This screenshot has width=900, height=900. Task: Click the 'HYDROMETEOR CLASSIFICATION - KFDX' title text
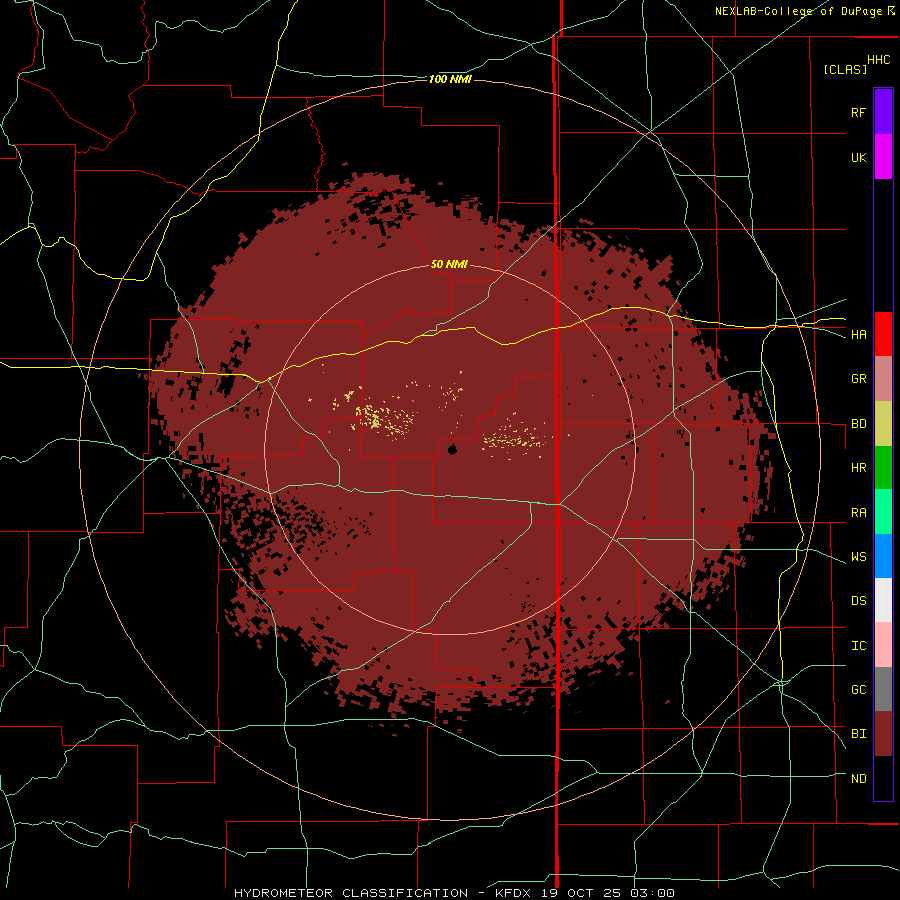[x=385, y=893]
